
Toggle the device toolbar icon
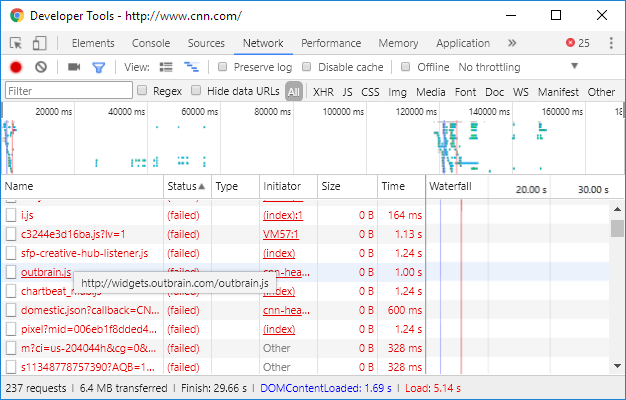(39, 43)
